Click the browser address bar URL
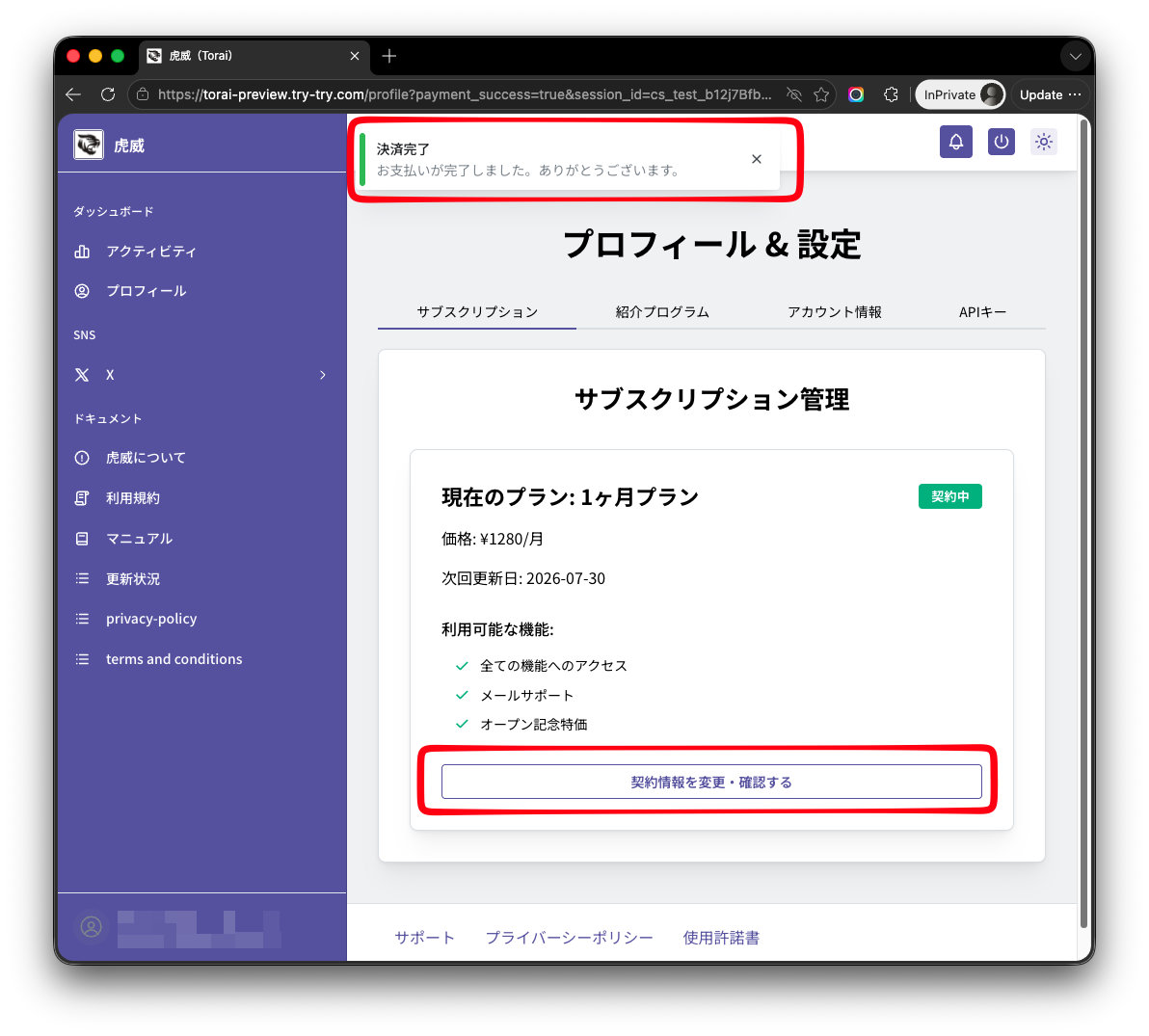 (465, 94)
